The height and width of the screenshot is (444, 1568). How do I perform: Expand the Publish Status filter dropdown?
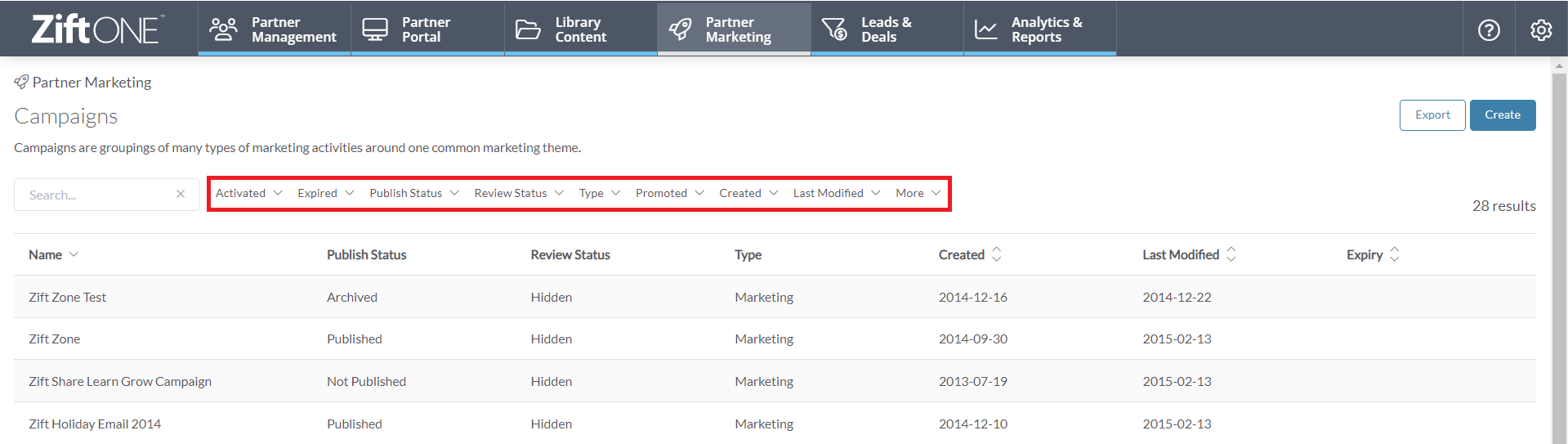[414, 193]
